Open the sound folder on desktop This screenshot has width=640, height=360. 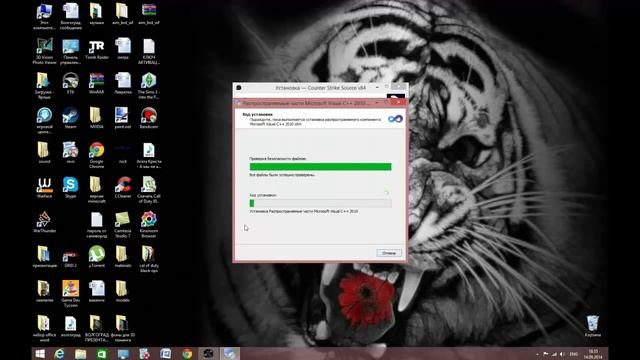click(44, 153)
